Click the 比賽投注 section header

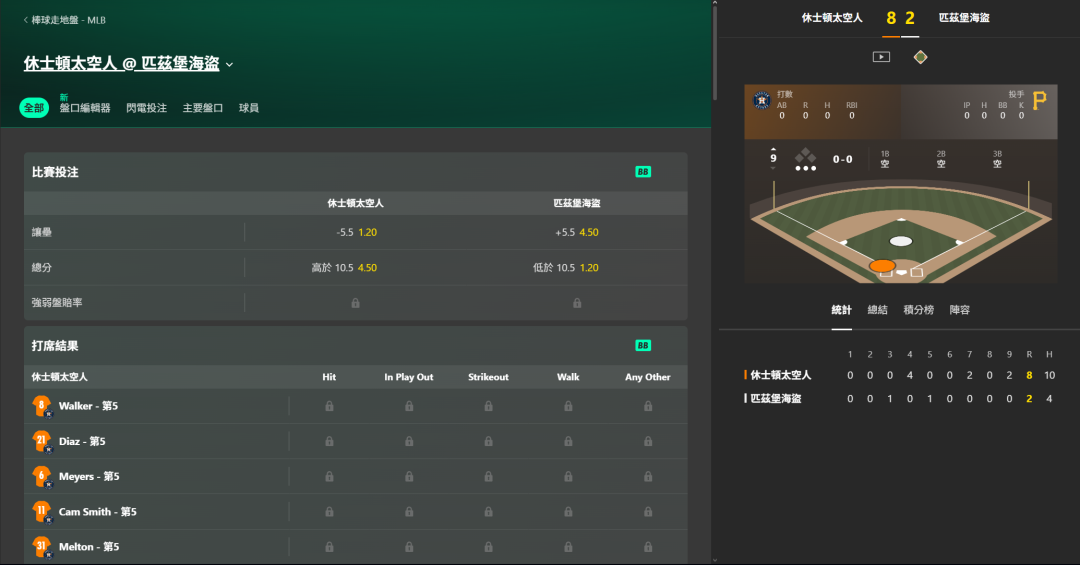click(x=355, y=172)
